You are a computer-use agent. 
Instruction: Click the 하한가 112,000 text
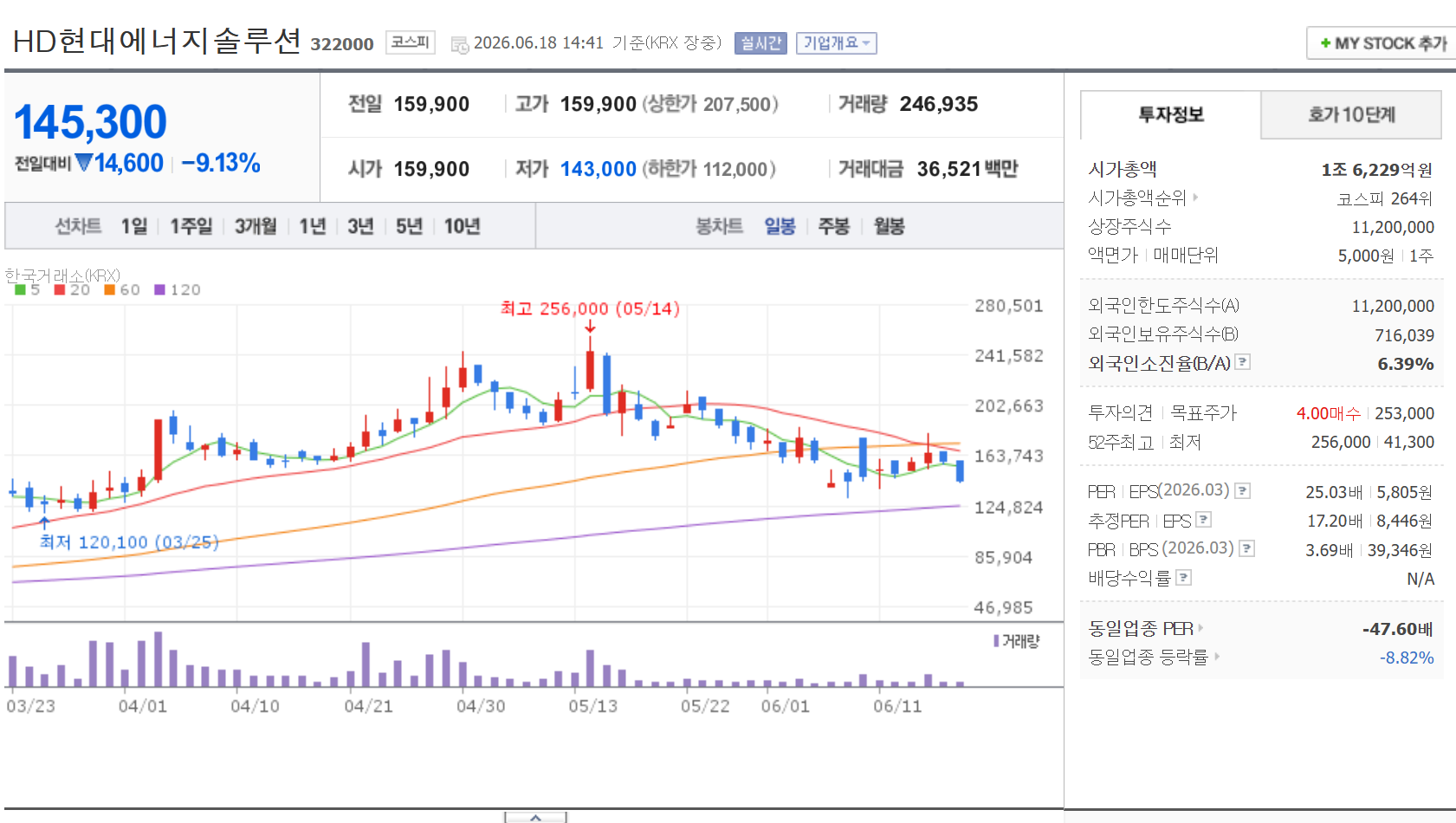(709, 169)
